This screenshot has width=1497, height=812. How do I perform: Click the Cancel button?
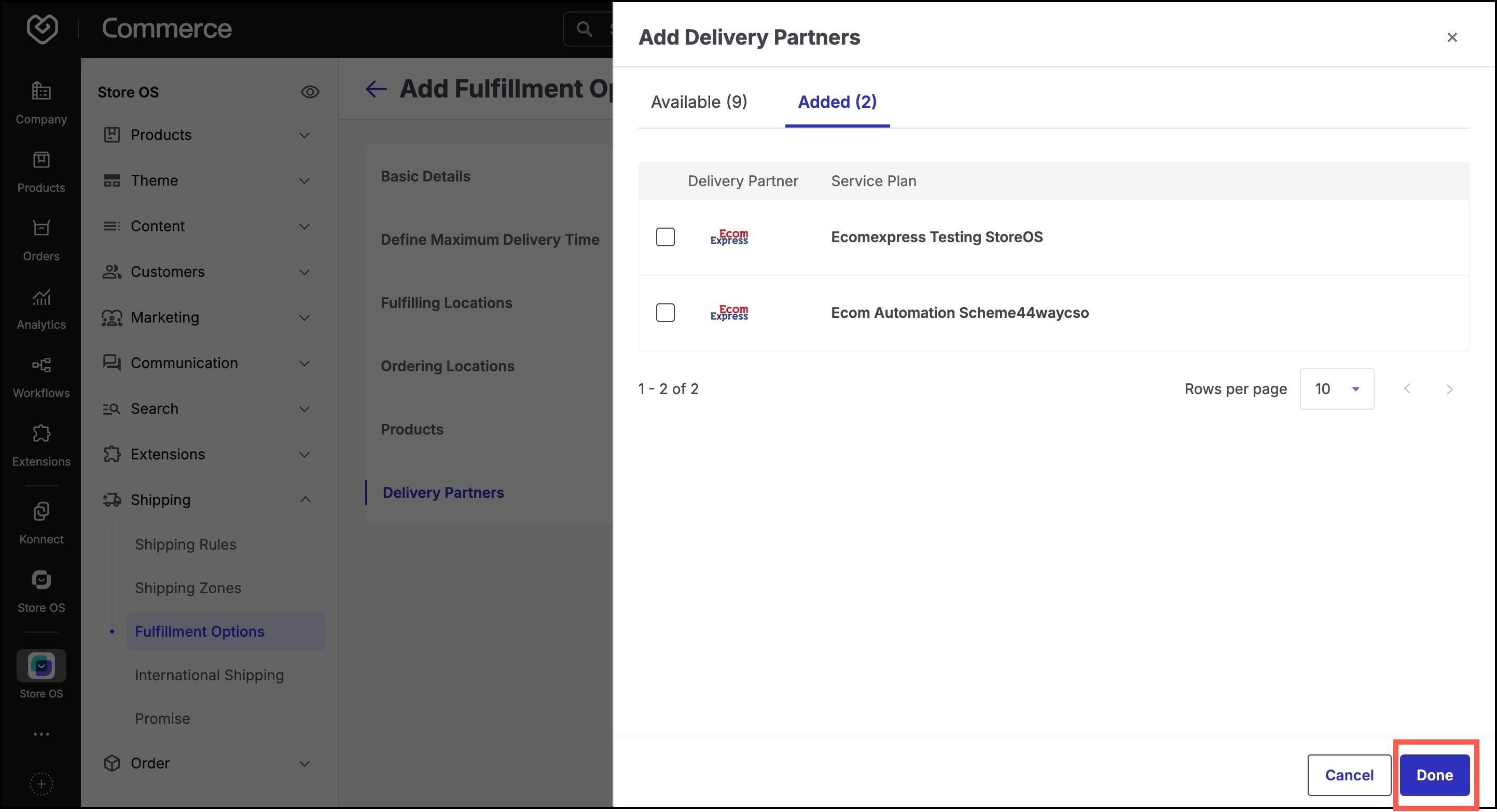(1349, 775)
